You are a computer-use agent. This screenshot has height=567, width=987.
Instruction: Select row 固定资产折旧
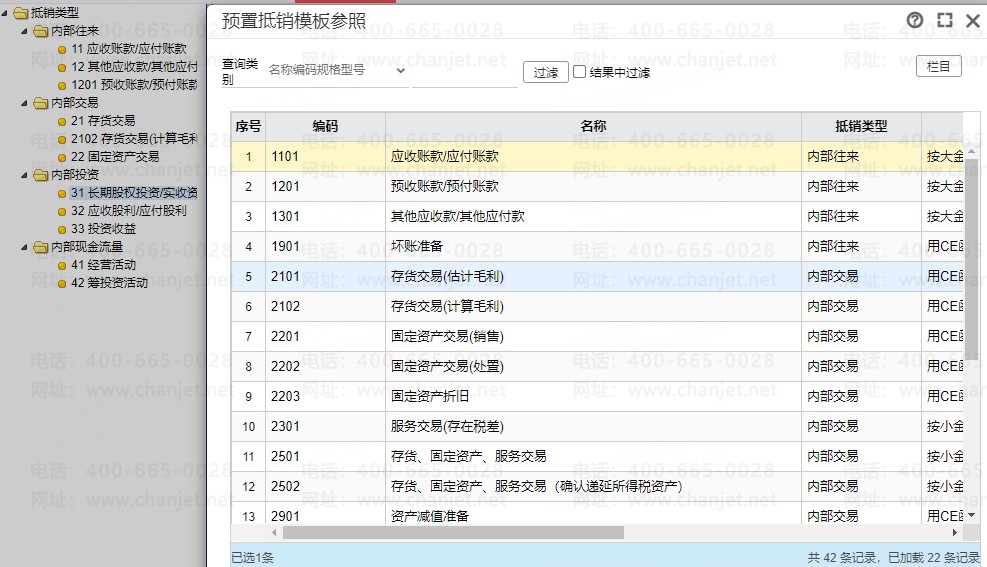597,396
